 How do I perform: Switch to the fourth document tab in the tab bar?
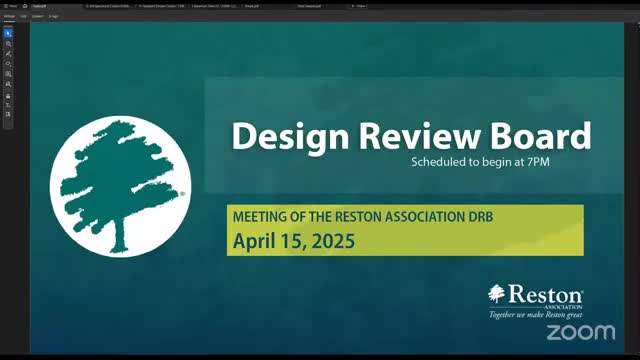tap(214, 6)
